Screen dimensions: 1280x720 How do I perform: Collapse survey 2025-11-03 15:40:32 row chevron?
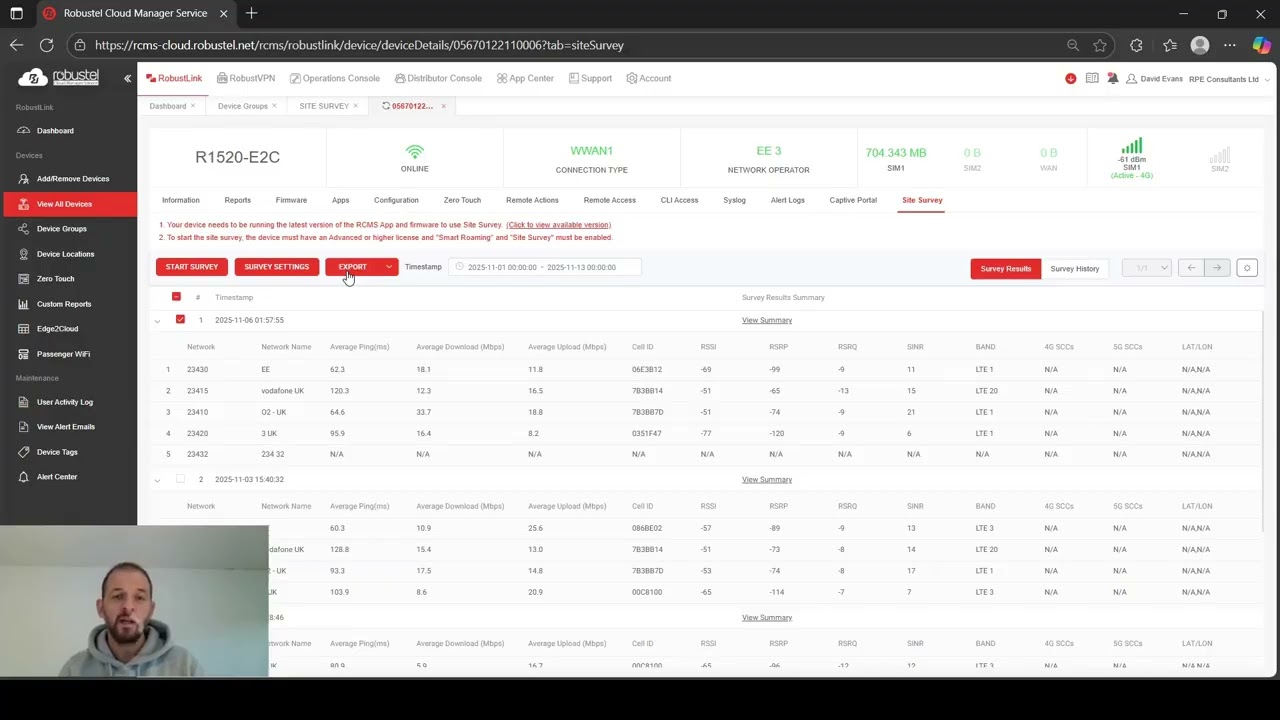point(157,480)
